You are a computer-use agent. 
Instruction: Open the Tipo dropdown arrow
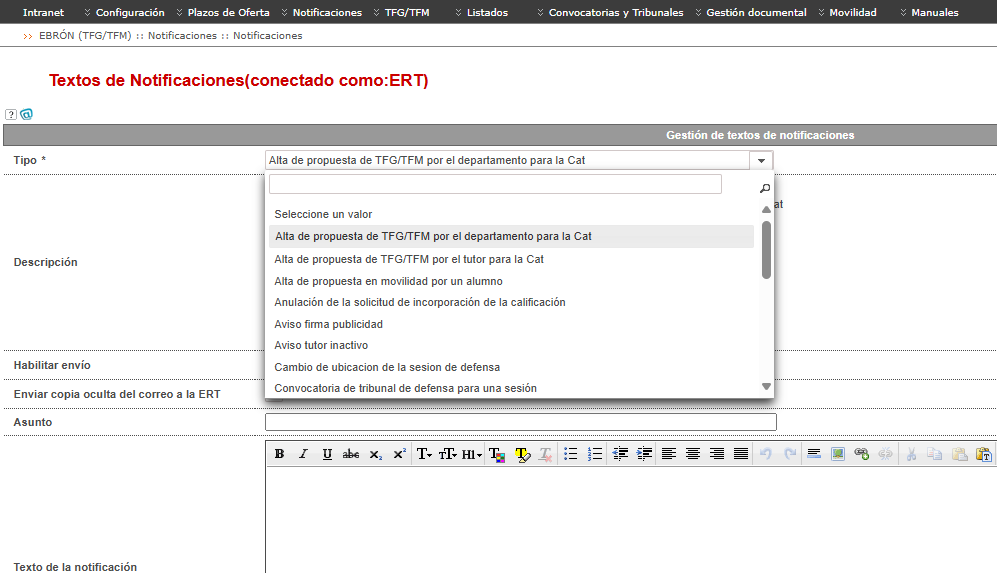pyautogui.click(x=761, y=160)
